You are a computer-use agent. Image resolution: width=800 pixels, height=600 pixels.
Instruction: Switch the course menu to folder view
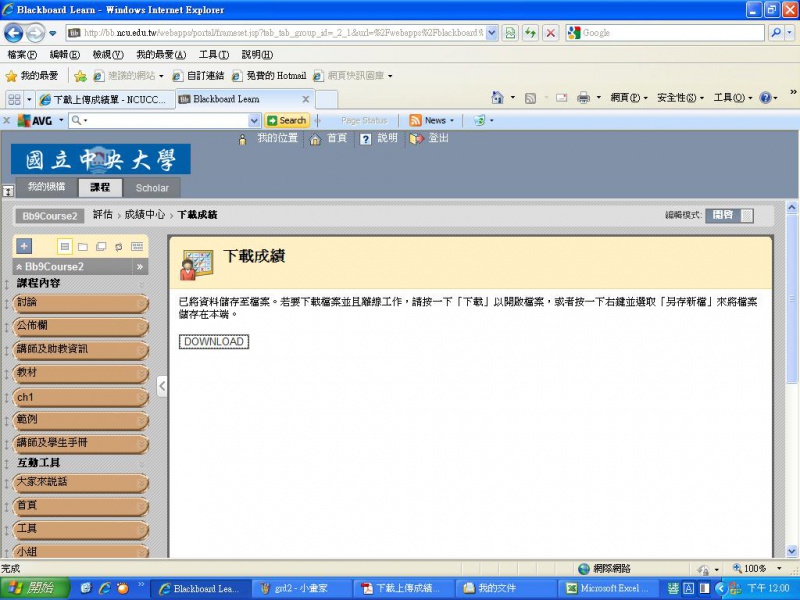coord(83,246)
